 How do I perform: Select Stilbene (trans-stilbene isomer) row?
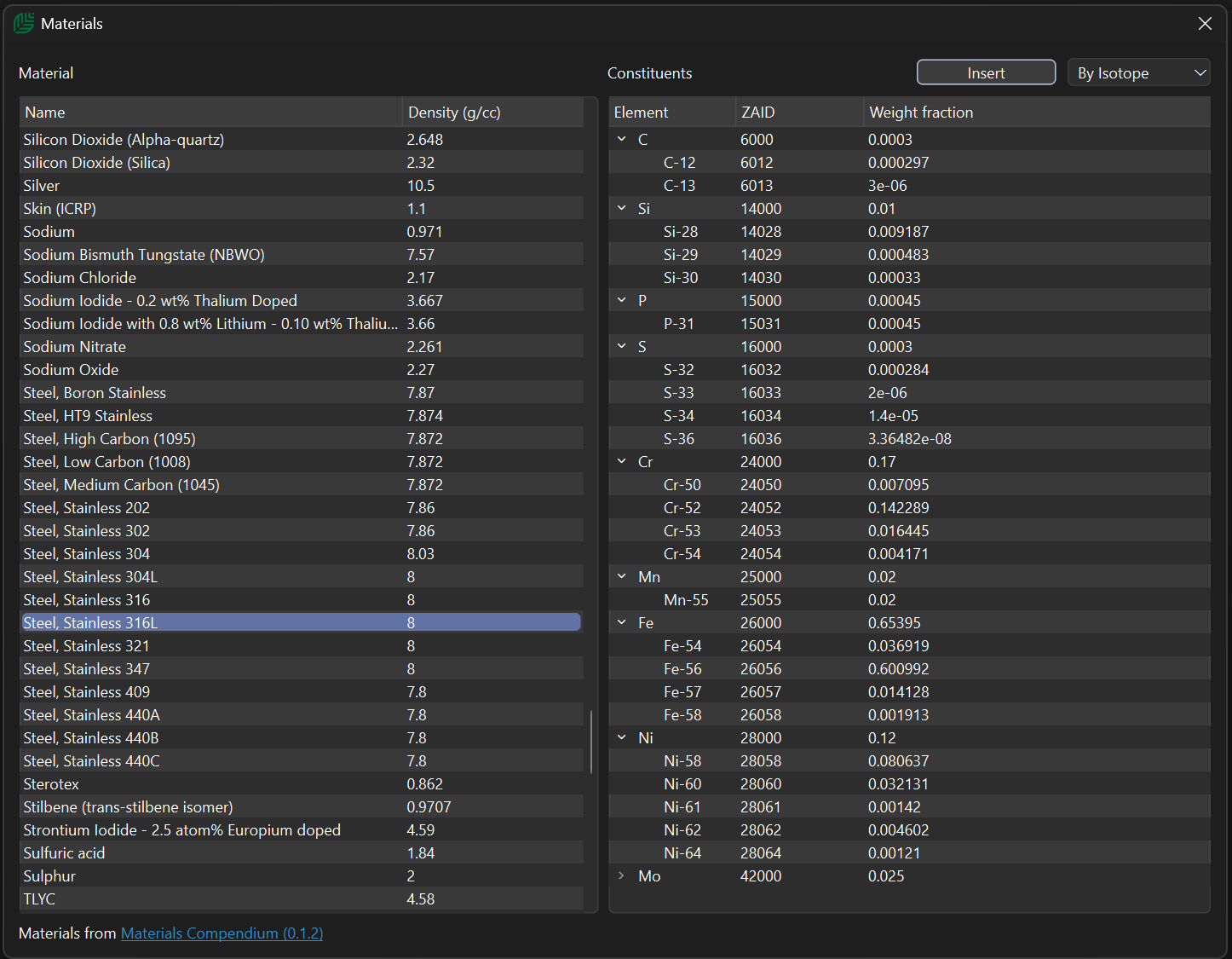(x=302, y=806)
